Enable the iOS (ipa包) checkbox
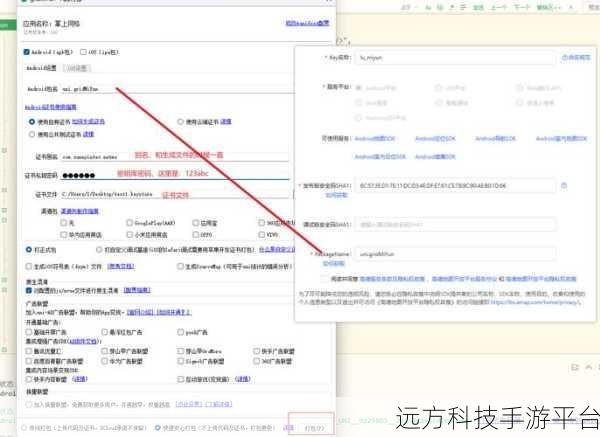The width and height of the screenshot is (600, 437). 83,52
